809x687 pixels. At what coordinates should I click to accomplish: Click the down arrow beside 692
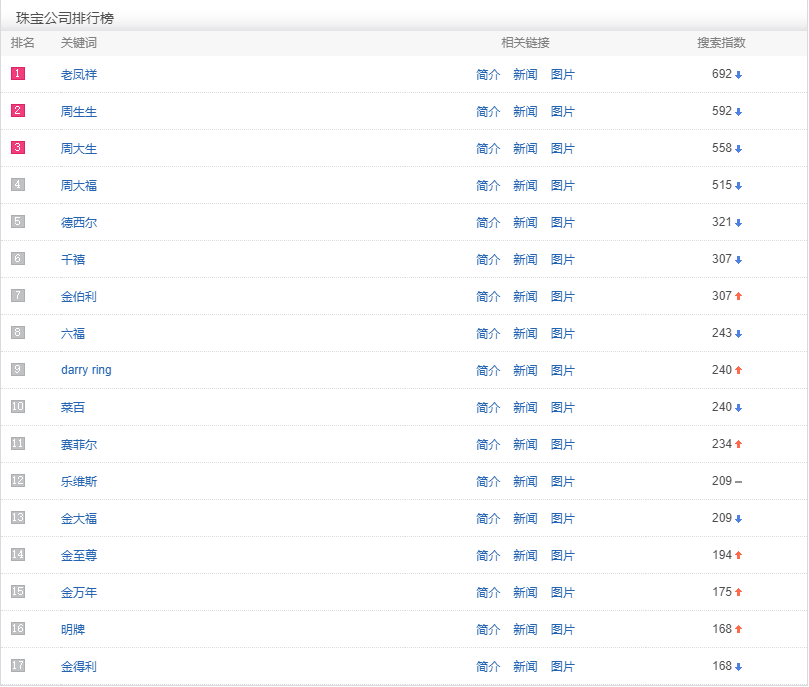(739, 75)
